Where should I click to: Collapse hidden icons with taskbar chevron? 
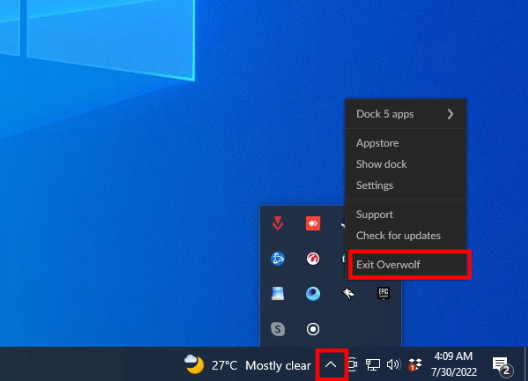(331, 364)
